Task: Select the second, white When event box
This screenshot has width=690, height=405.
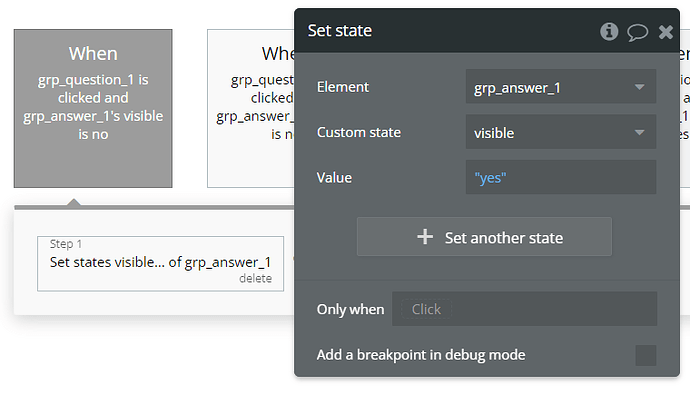Action: point(250,108)
